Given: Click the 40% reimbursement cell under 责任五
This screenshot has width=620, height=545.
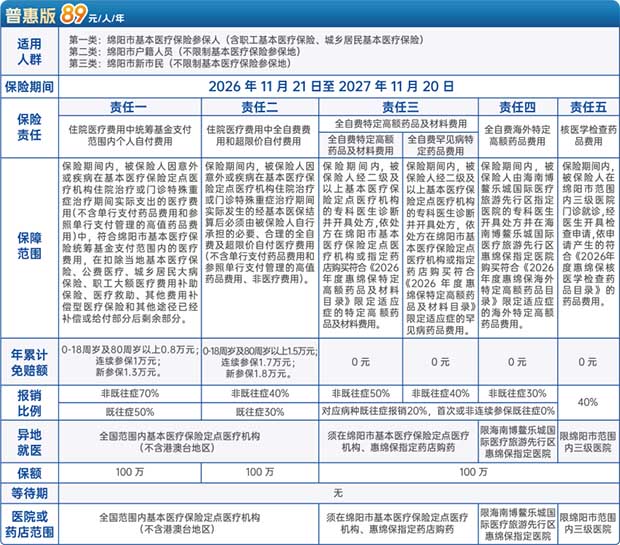Looking at the screenshot, I should point(588,403).
